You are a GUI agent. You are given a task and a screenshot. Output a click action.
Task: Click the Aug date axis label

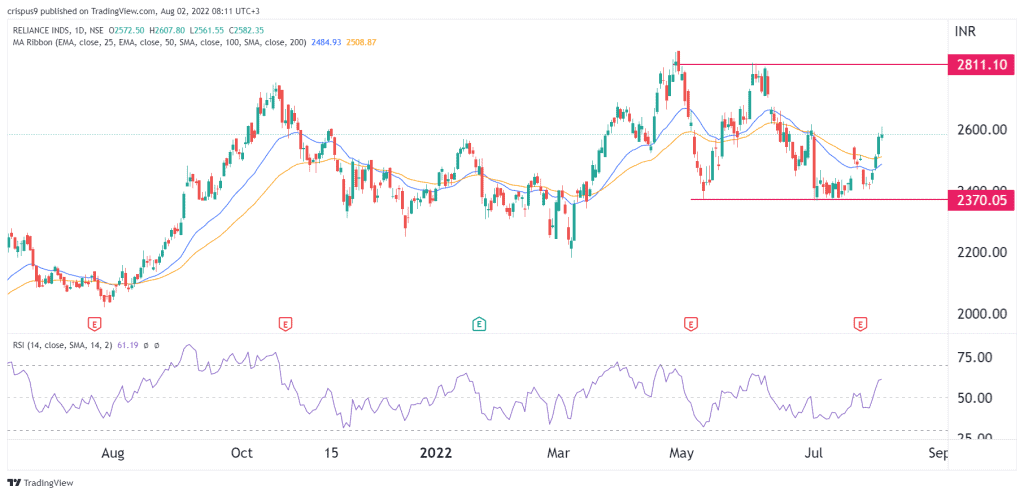click(114, 453)
